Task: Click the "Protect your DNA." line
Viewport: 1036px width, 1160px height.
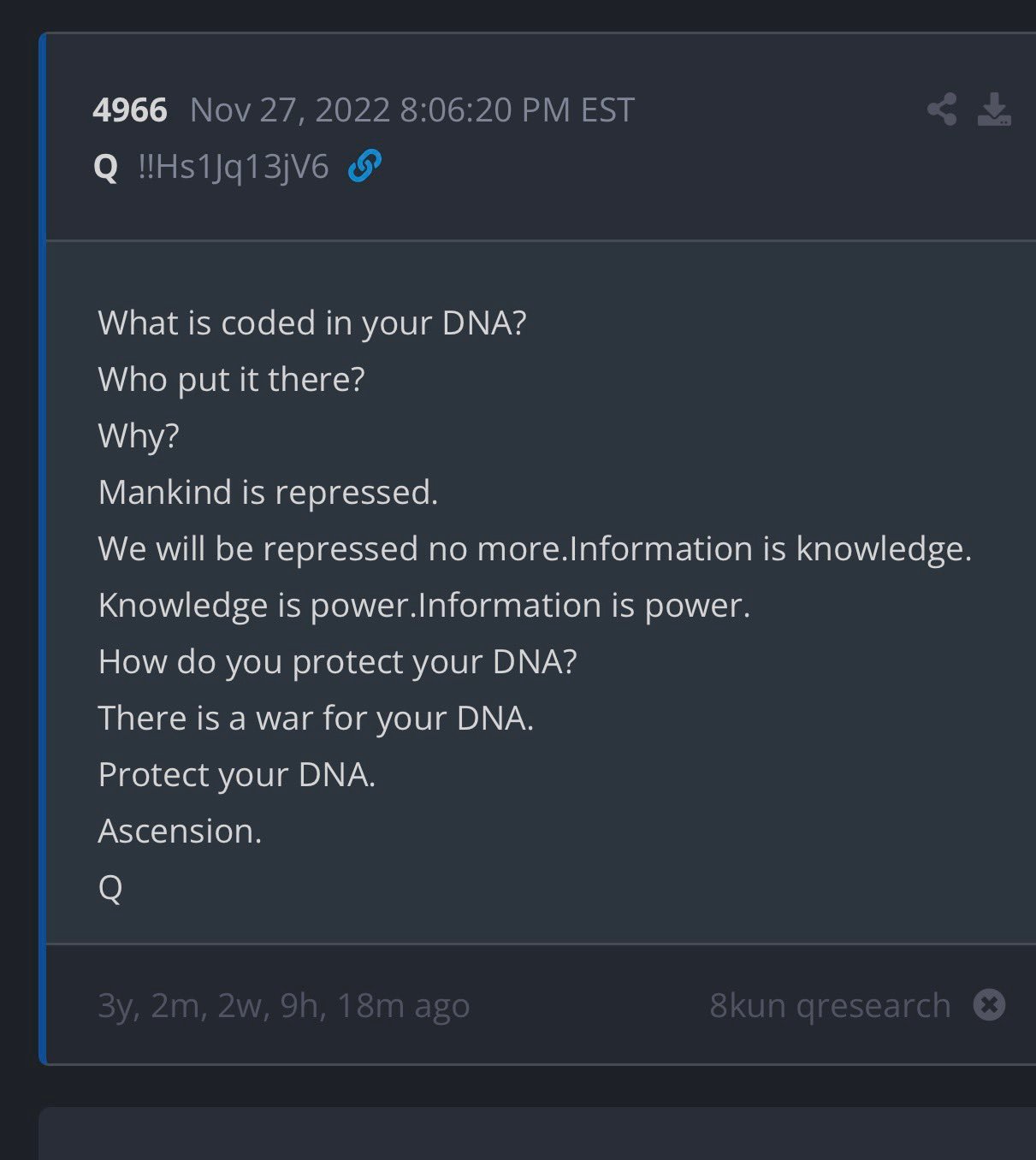Action: point(237,775)
